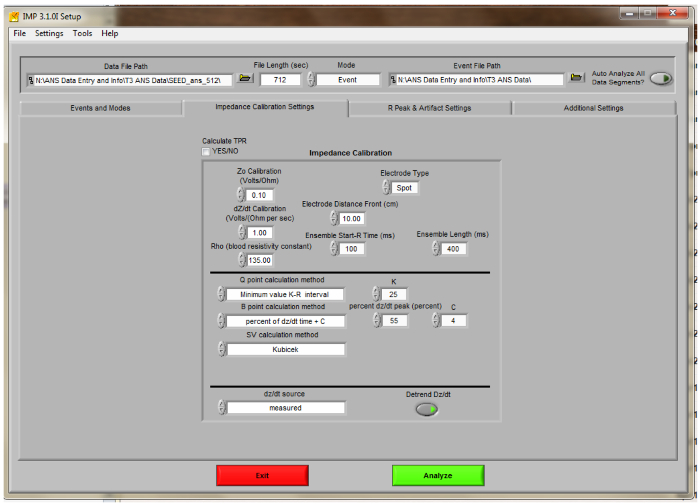
Task: Switch to the Events and Modes tab
Action: 100,108
